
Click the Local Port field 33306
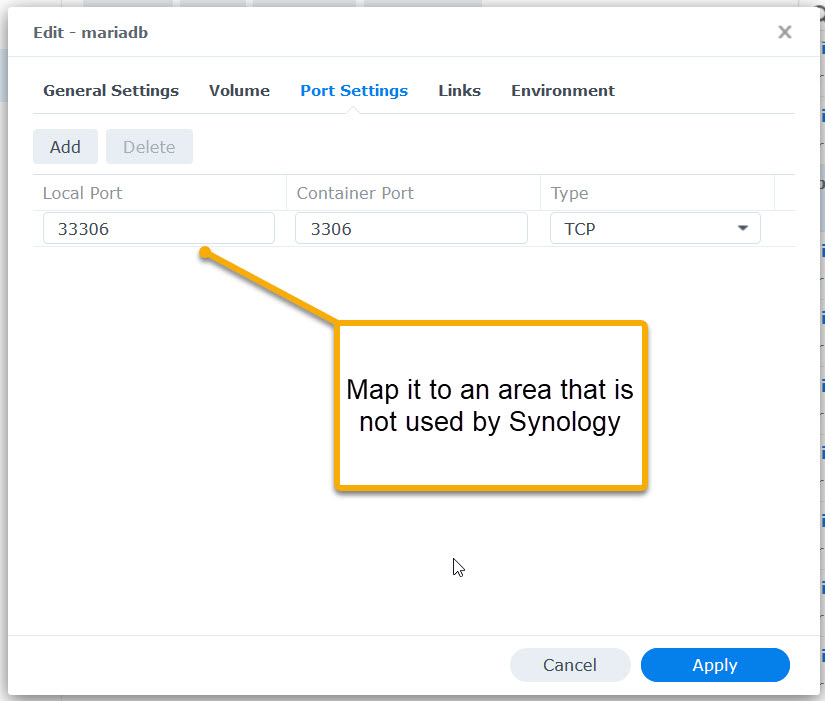(x=159, y=228)
